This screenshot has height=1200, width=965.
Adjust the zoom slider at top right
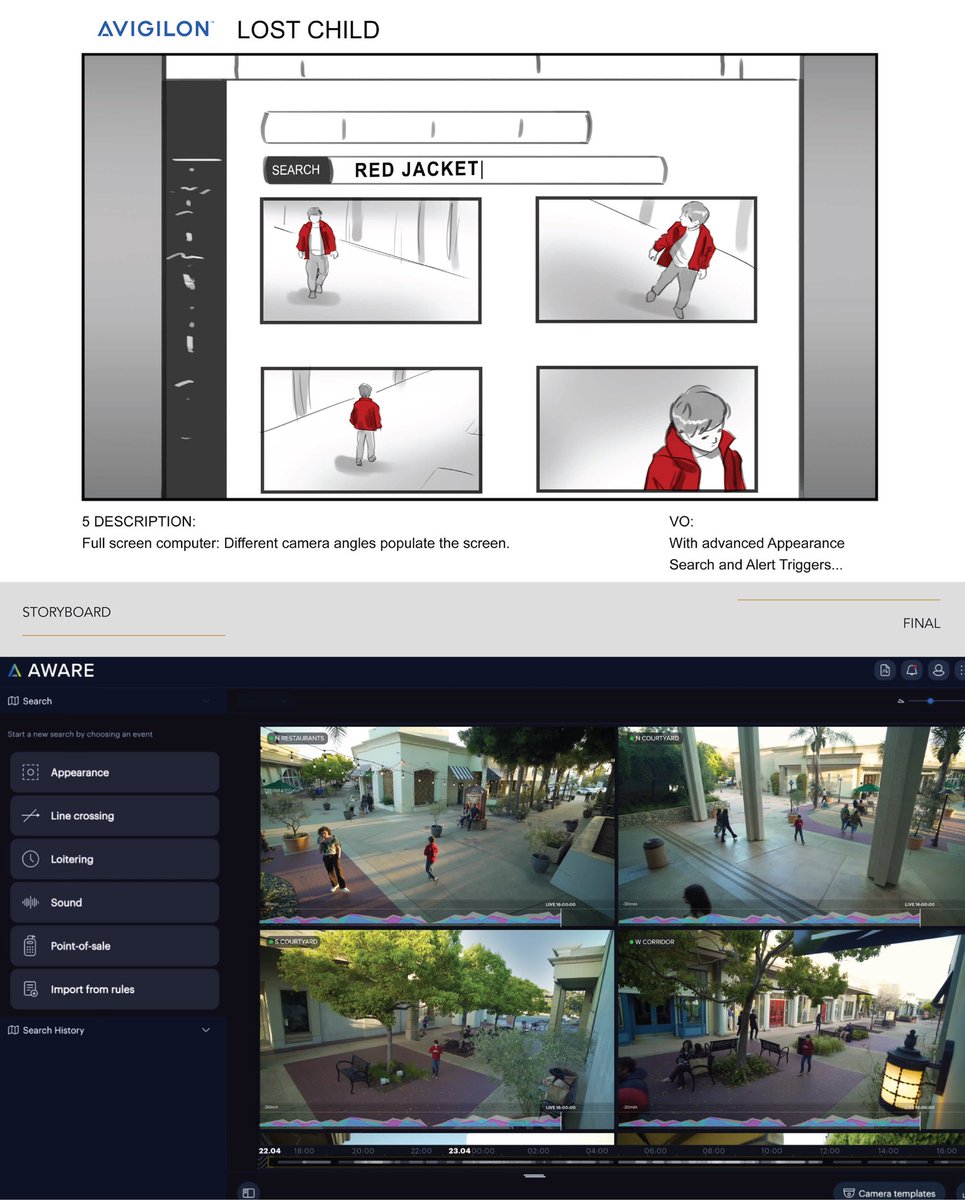point(930,701)
